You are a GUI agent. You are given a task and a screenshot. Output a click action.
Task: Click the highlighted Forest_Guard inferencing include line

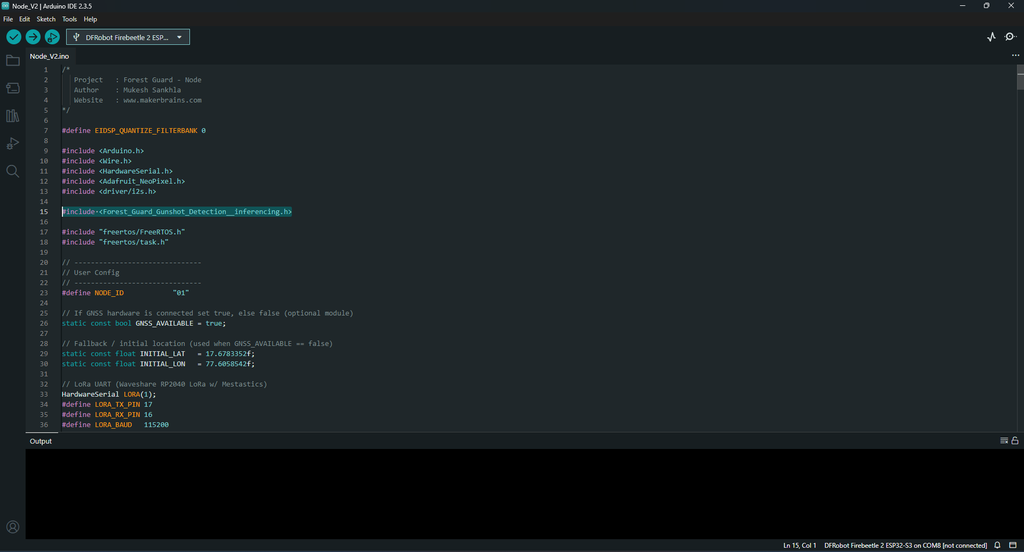[177, 212]
